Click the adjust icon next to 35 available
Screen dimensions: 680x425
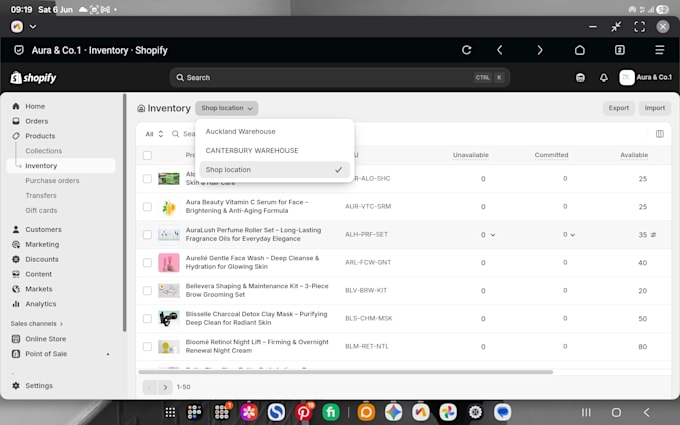pyautogui.click(x=653, y=235)
